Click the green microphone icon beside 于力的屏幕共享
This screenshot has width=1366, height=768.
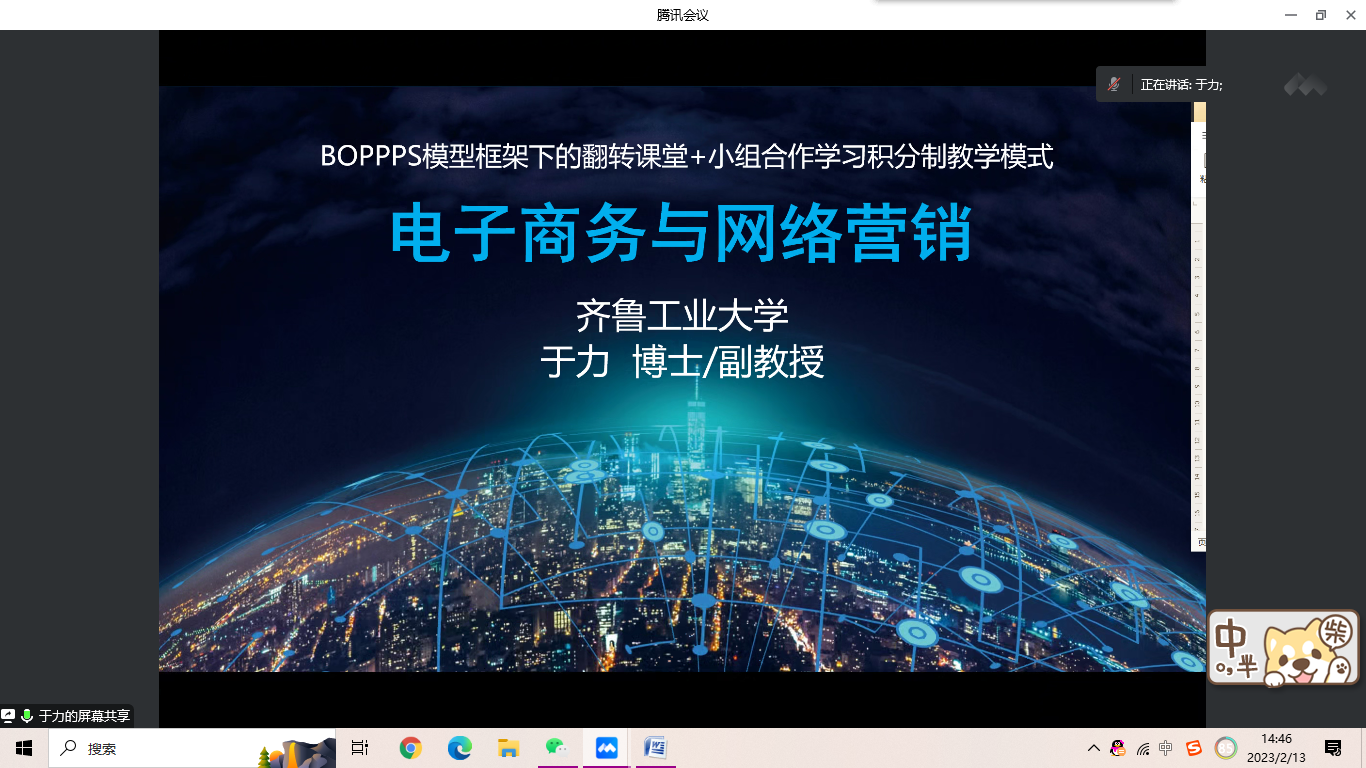click(27, 716)
